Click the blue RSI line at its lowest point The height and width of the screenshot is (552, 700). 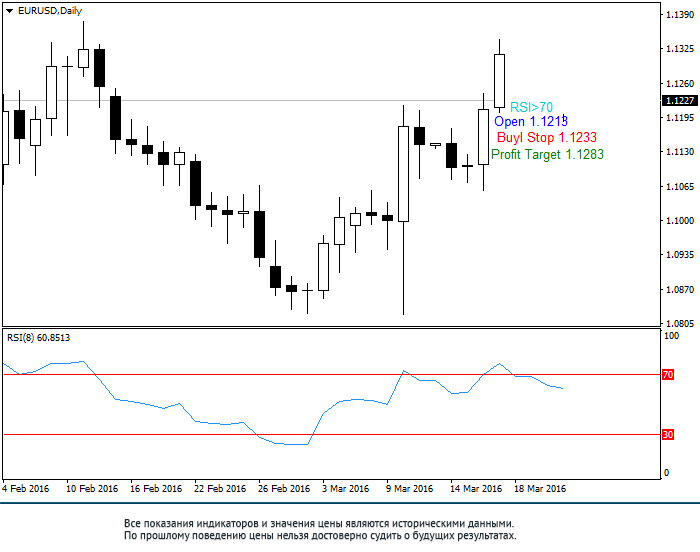point(296,444)
